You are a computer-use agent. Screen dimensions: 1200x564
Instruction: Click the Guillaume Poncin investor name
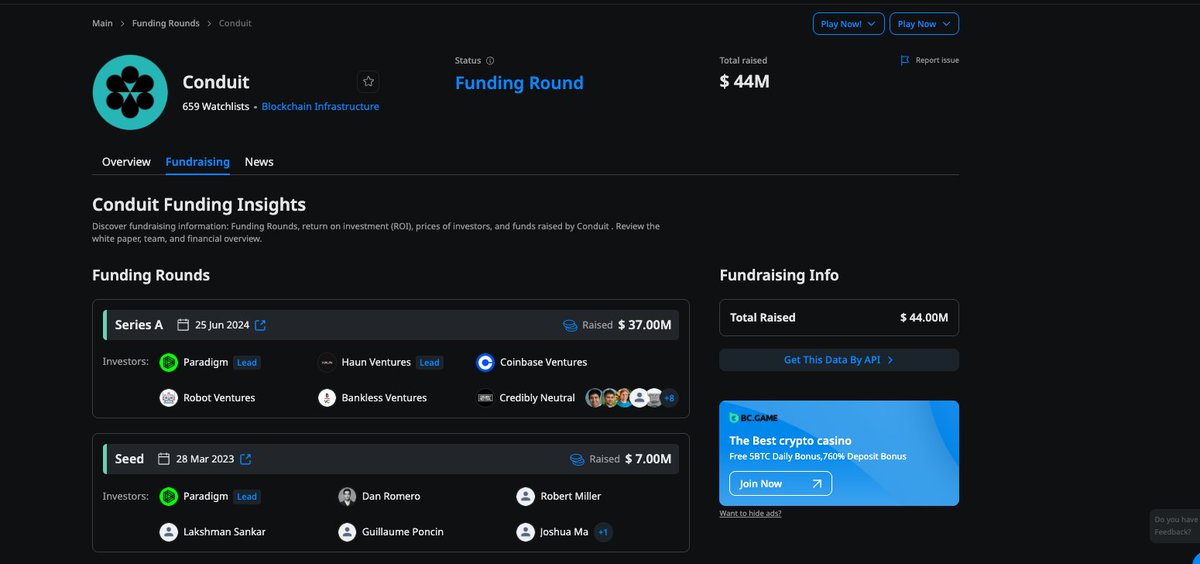pyautogui.click(x=403, y=532)
